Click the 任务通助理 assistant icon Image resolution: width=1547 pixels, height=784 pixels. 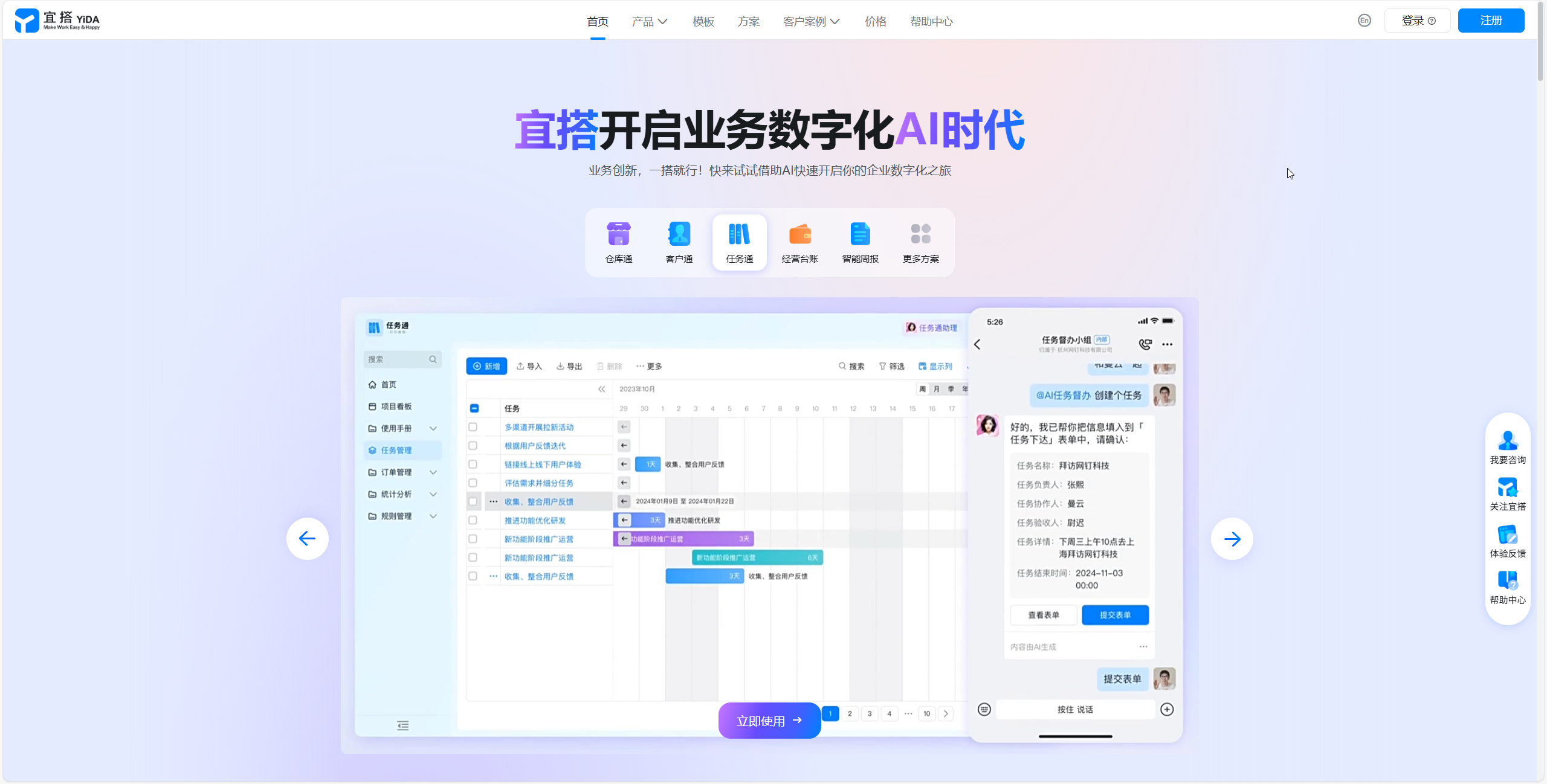pyautogui.click(x=911, y=327)
